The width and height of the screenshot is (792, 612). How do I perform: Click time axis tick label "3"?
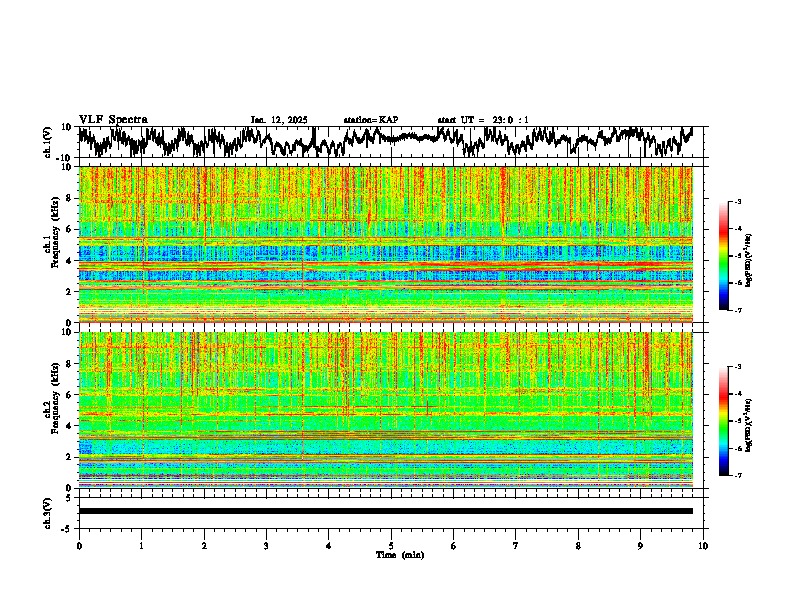(266, 546)
